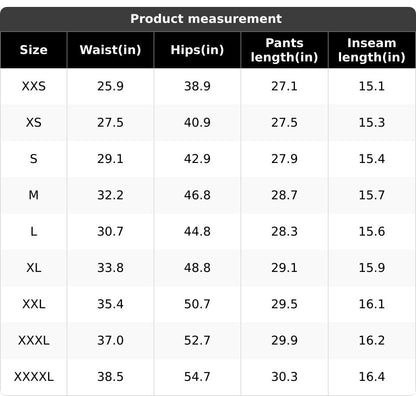Image resolution: width=416 pixels, height=396 pixels.
Task: Click the XXXL size label
Action: 34,340
